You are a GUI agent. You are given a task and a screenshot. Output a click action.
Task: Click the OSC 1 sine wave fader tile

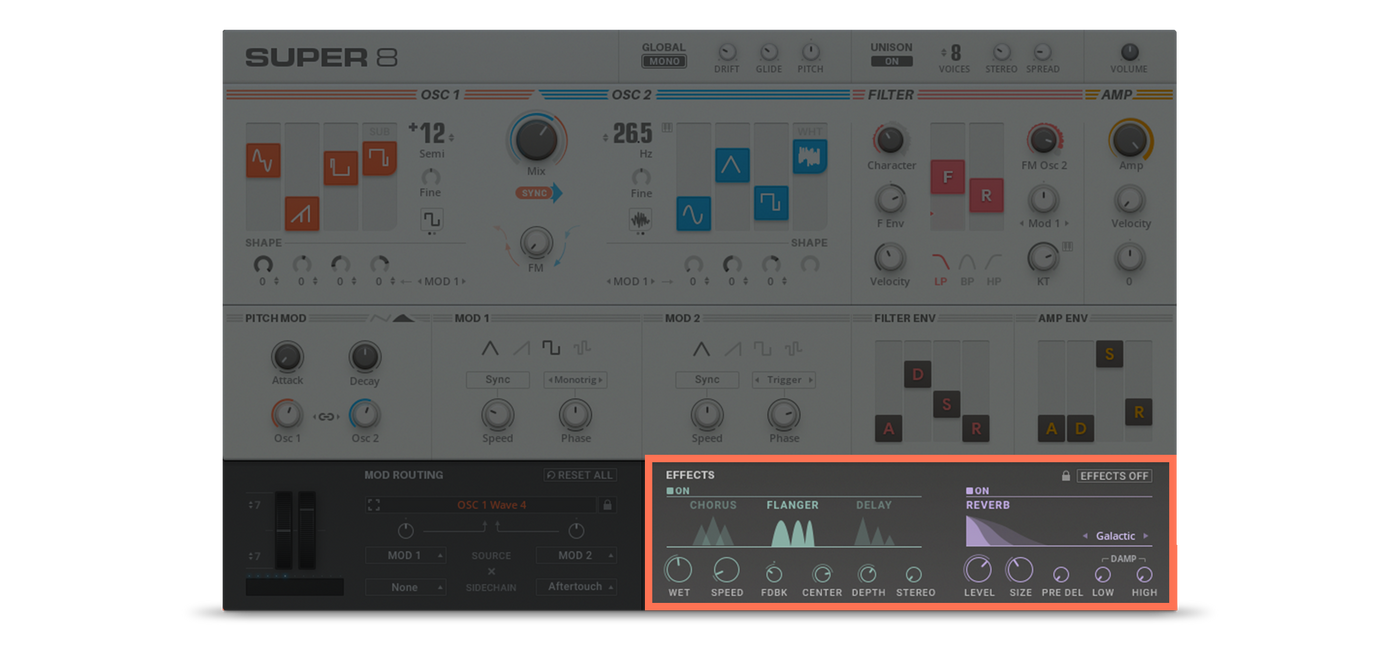point(263,160)
